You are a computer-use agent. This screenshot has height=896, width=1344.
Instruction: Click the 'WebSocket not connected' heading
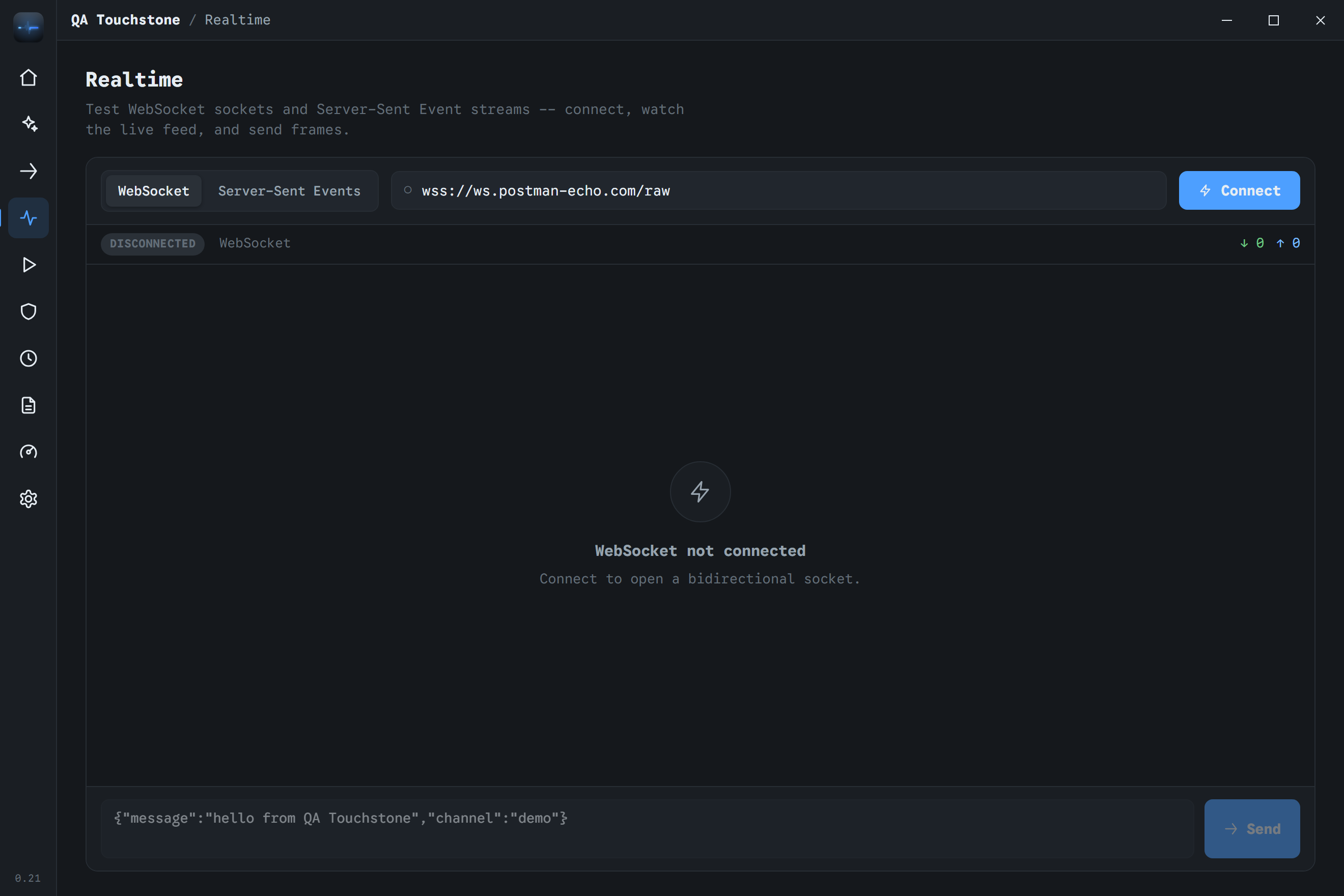pyautogui.click(x=700, y=551)
